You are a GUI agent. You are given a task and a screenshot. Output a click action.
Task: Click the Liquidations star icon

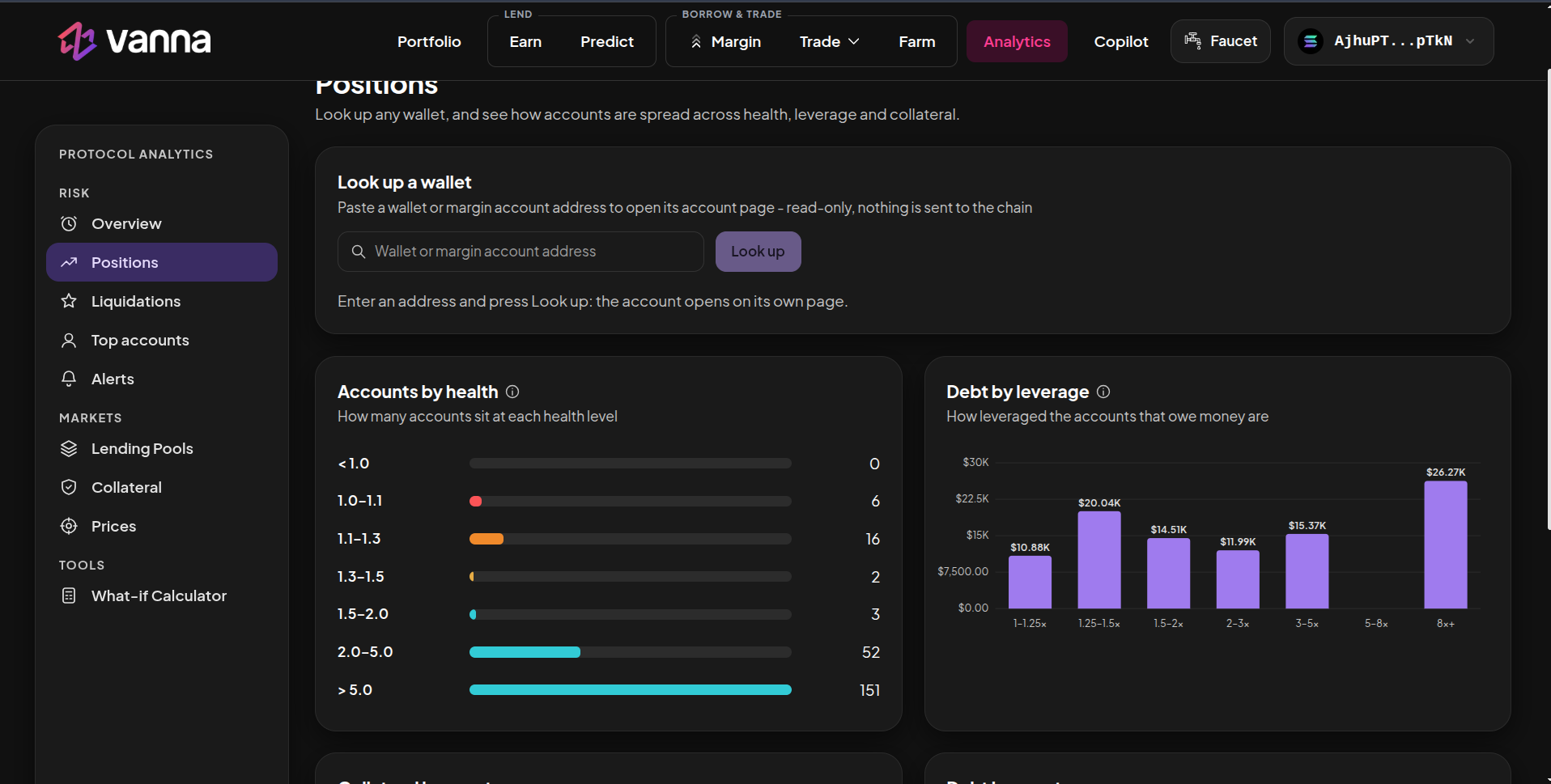[69, 301]
